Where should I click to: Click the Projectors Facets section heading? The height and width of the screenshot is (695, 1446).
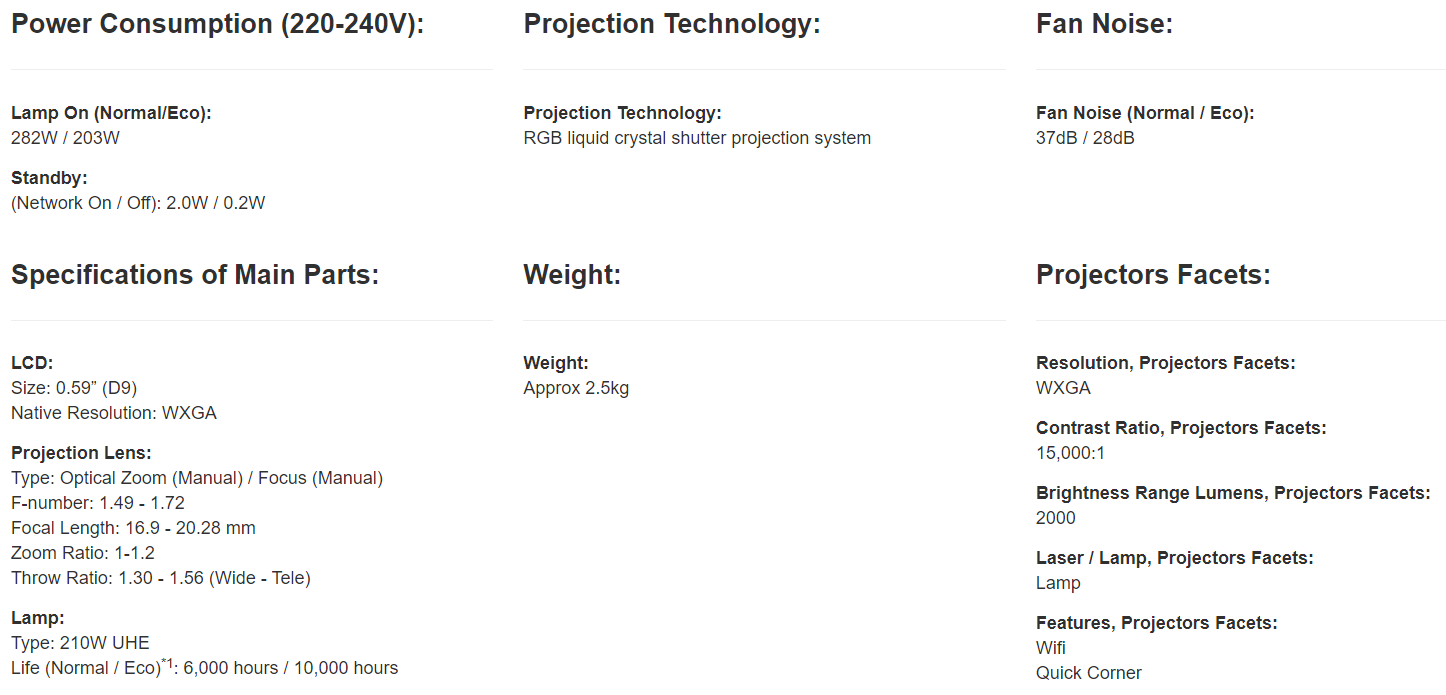pos(1153,274)
